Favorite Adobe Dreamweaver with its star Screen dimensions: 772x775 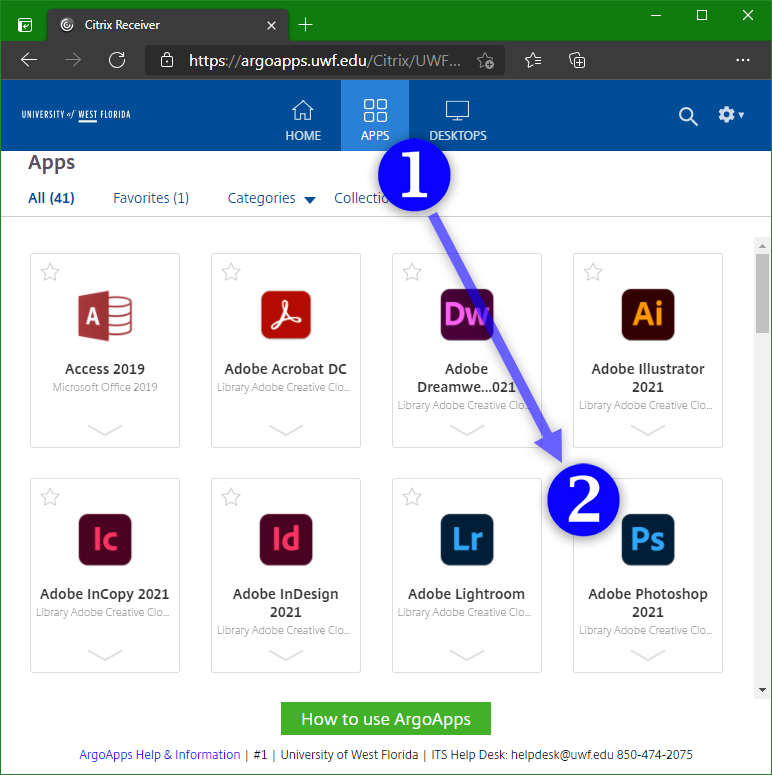(412, 272)
